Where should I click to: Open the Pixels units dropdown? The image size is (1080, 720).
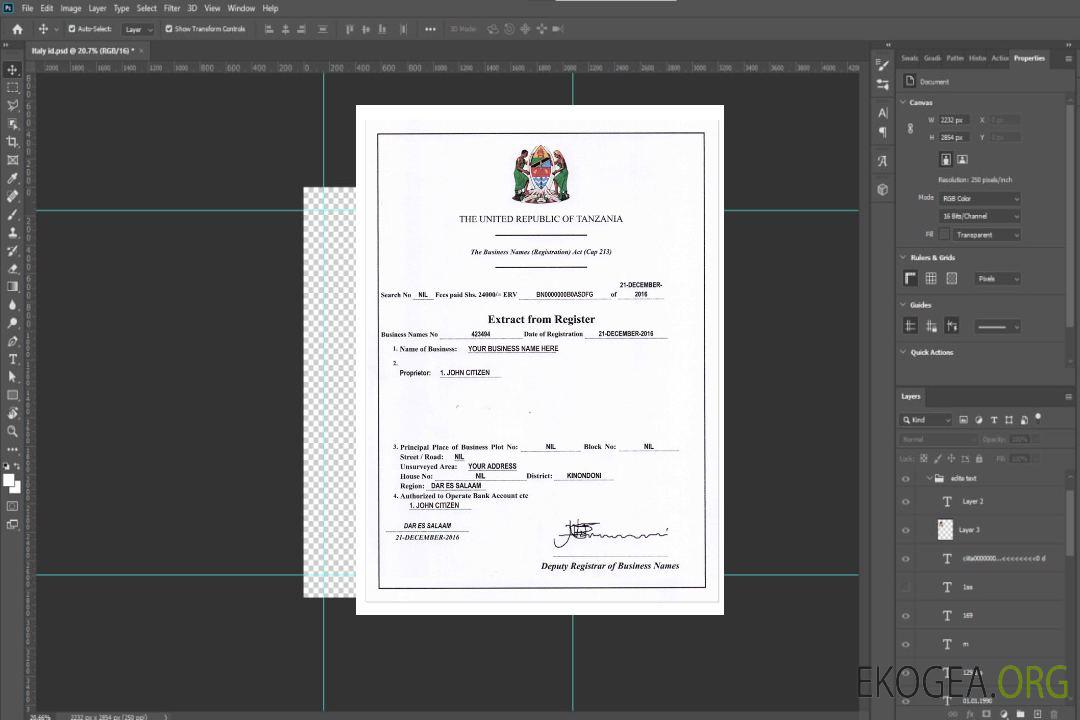tap(998, 279)
